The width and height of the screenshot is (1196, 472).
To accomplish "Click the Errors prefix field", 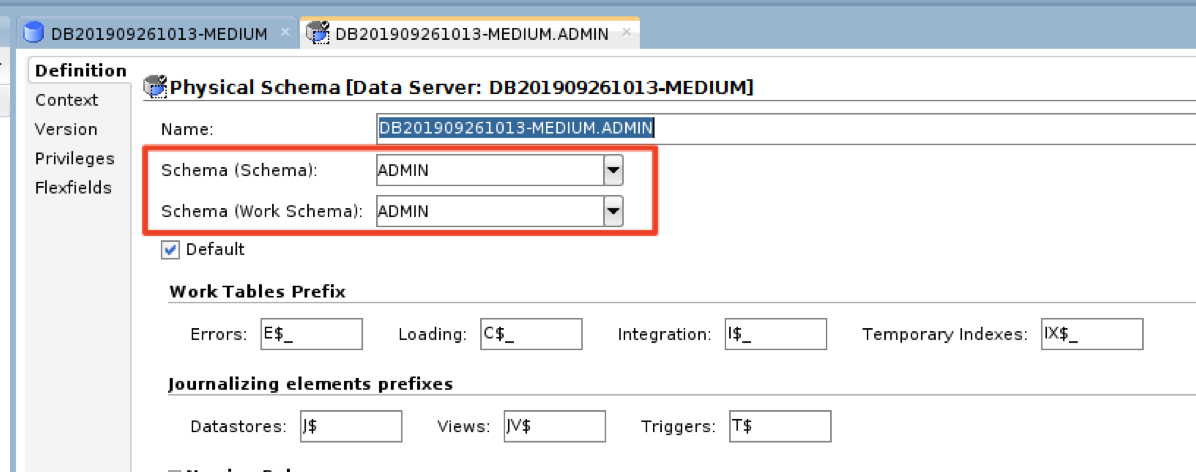I will (311, 334).
